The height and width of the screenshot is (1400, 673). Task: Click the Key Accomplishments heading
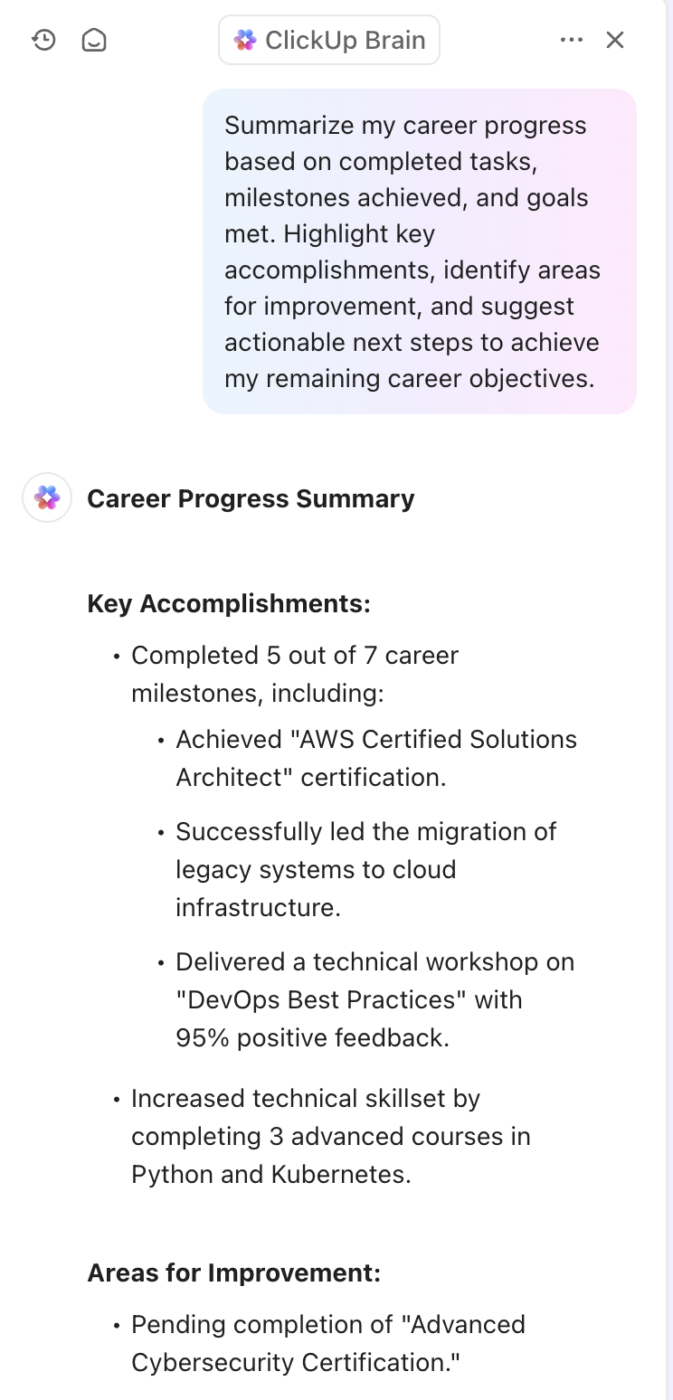coord(229,604)
